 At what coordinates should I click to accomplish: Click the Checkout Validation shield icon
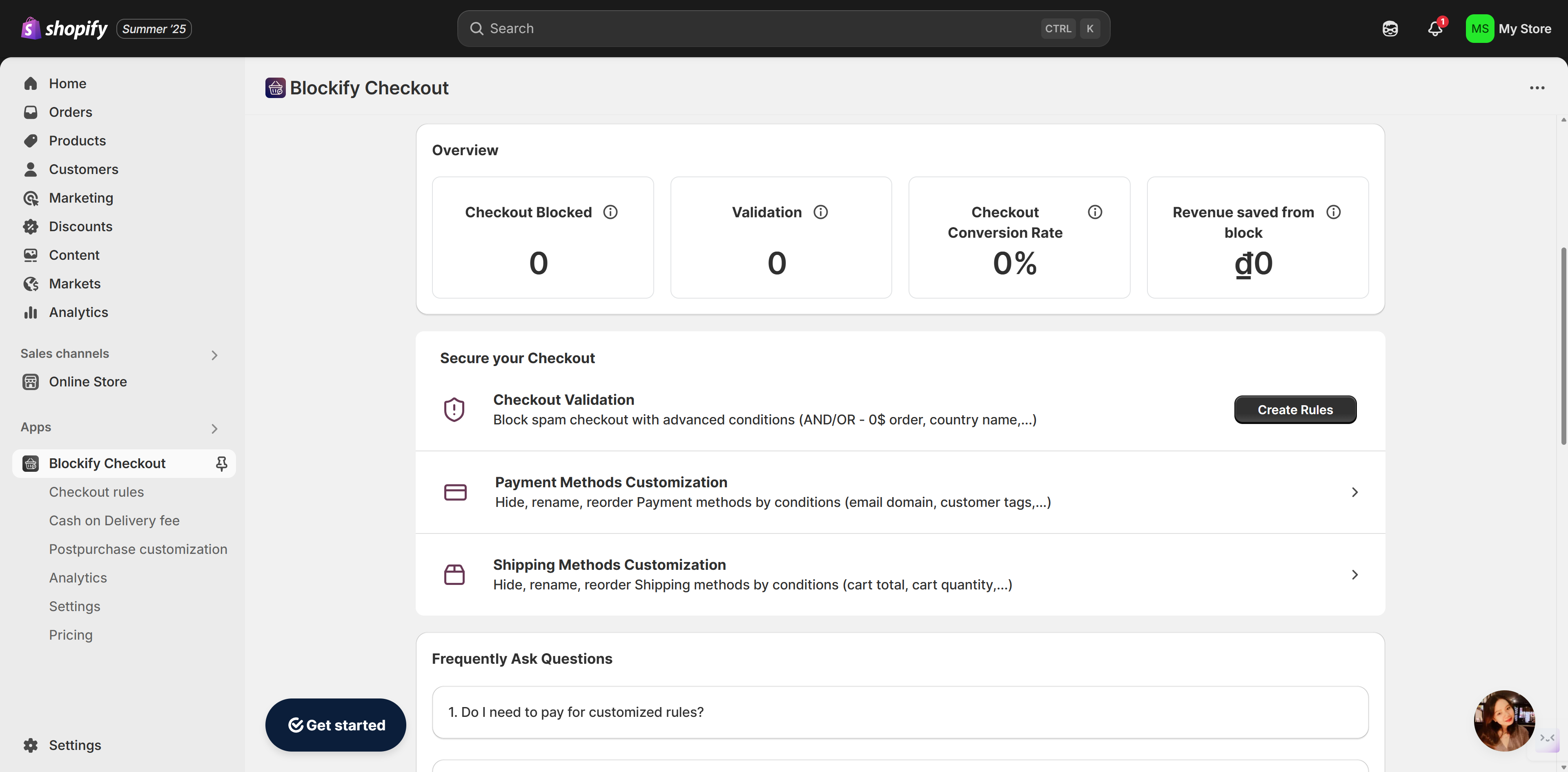pyautogui.click(x=454, y=409)
